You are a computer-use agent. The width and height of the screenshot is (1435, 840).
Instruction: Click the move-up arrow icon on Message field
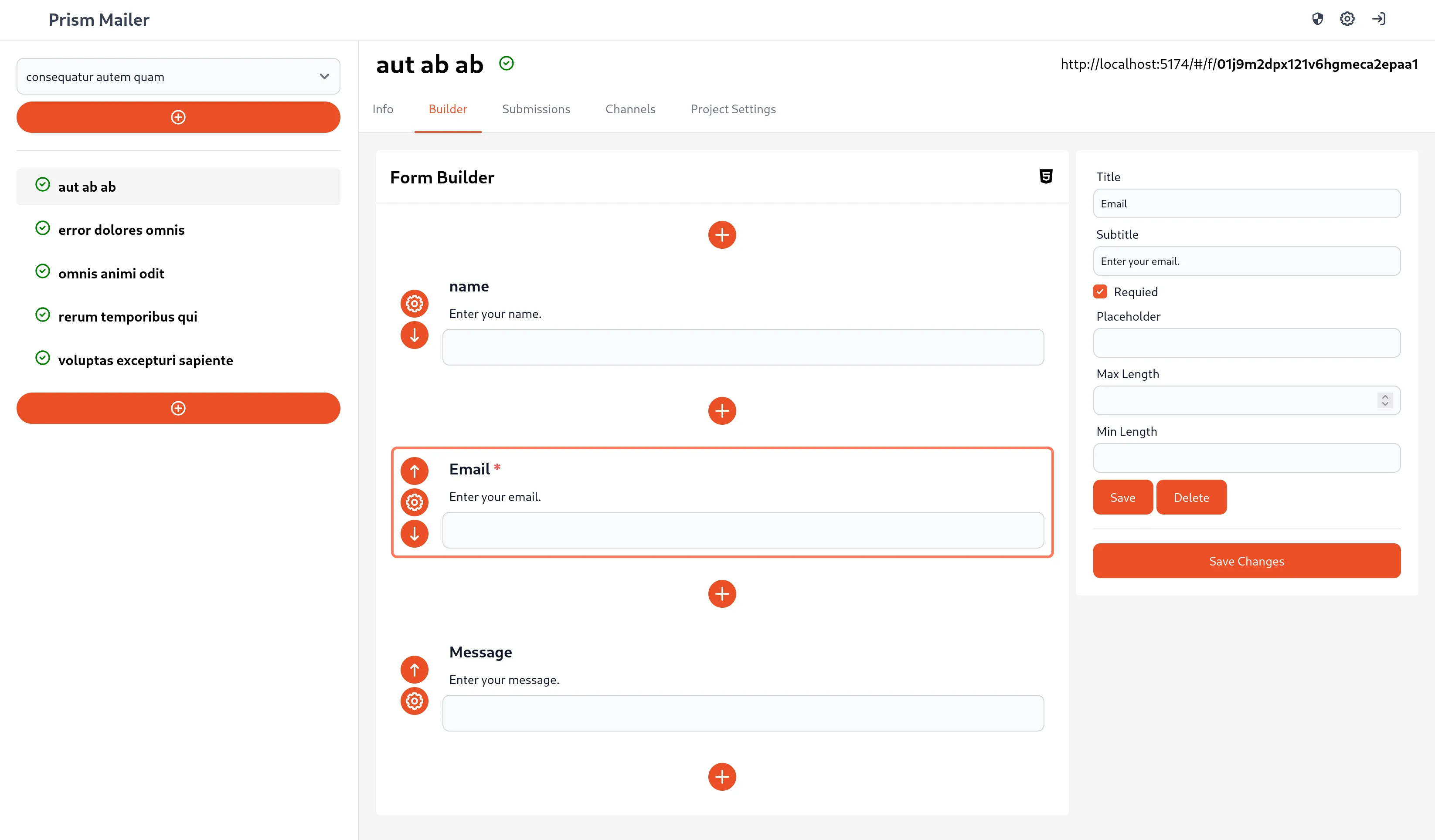click(414, 669)
